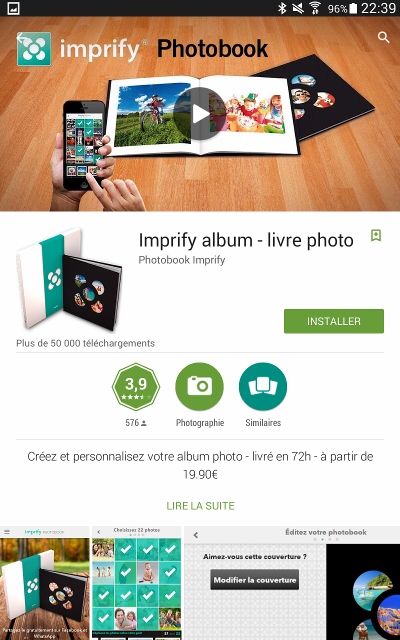Screen dimensions: 400x640
Task: Open first screenshot with book on wood
Action: (44, 583)
